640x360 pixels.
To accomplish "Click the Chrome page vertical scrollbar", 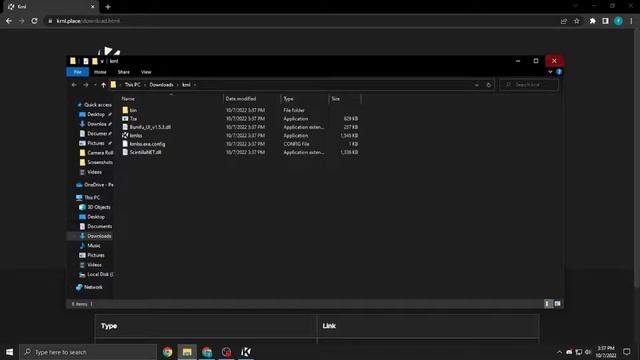I will click(637, 158).
